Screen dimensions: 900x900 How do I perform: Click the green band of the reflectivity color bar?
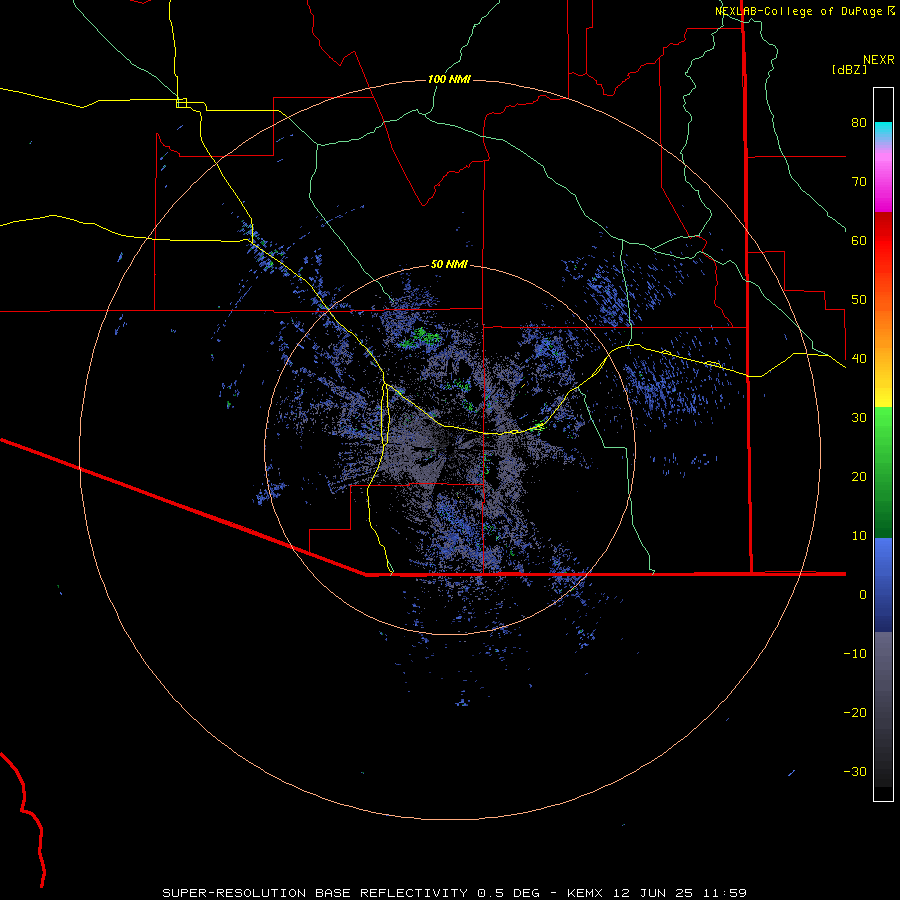click(883, 473)
